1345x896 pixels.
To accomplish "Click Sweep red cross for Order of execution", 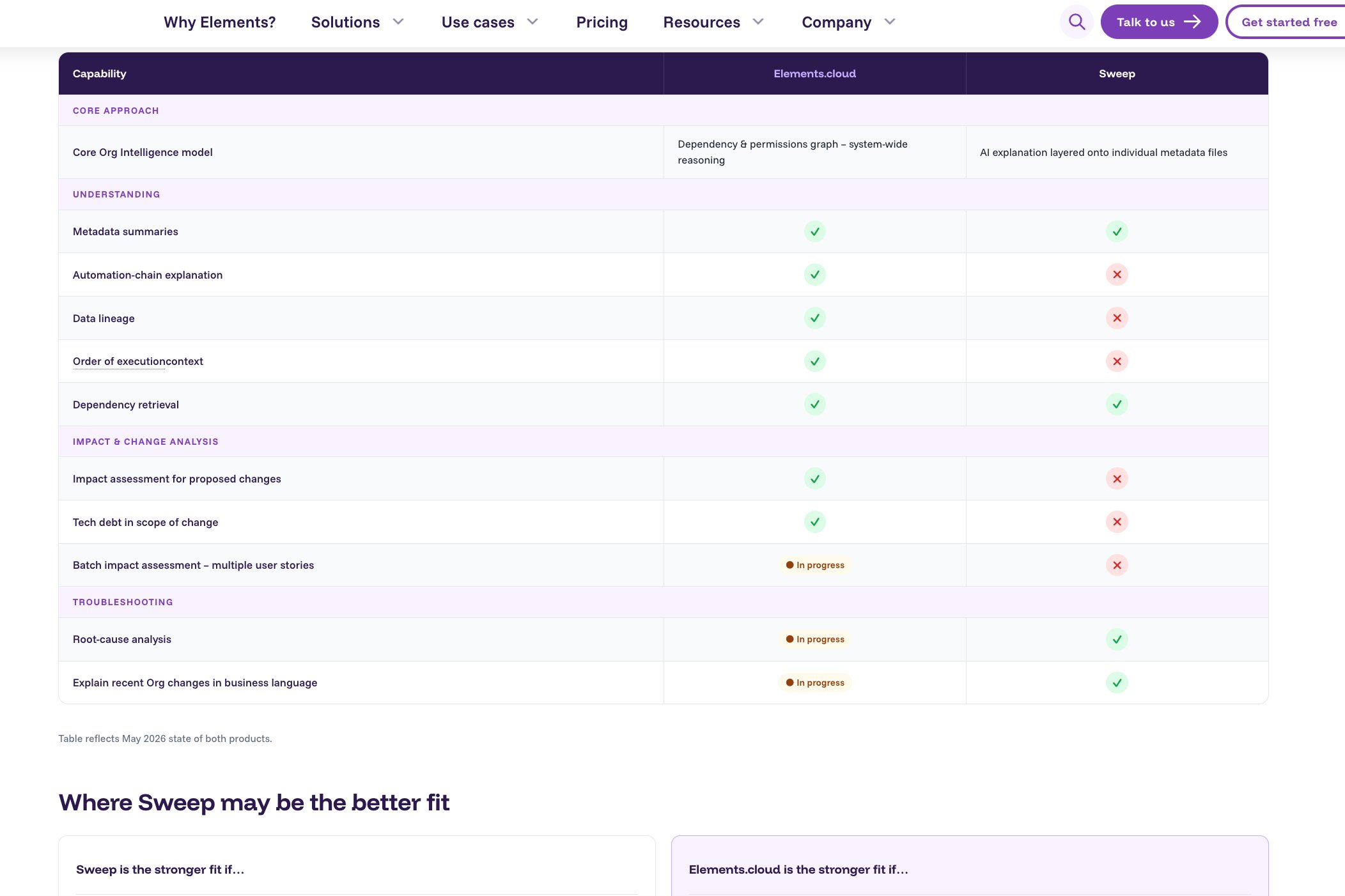I will coord(1117,361).
